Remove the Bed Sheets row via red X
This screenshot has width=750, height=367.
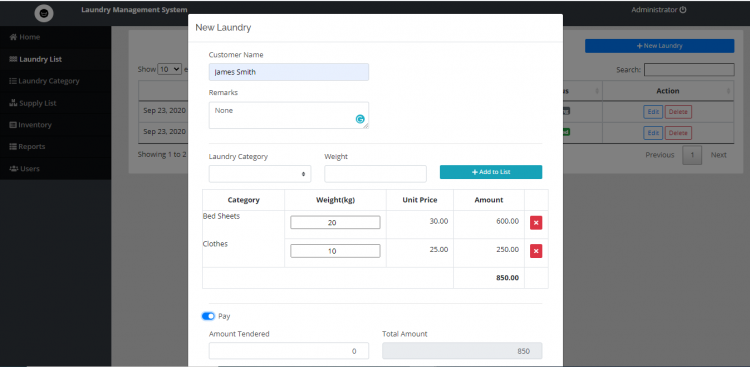(536, 222)
